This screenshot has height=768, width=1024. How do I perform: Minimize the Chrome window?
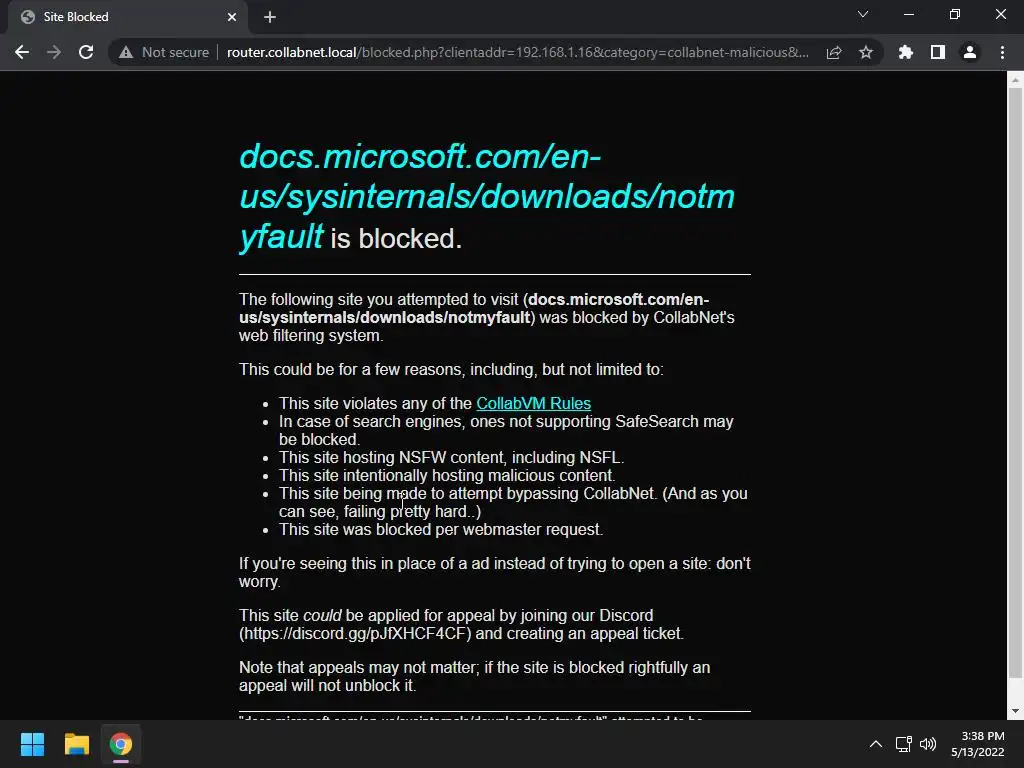point(909,14)
